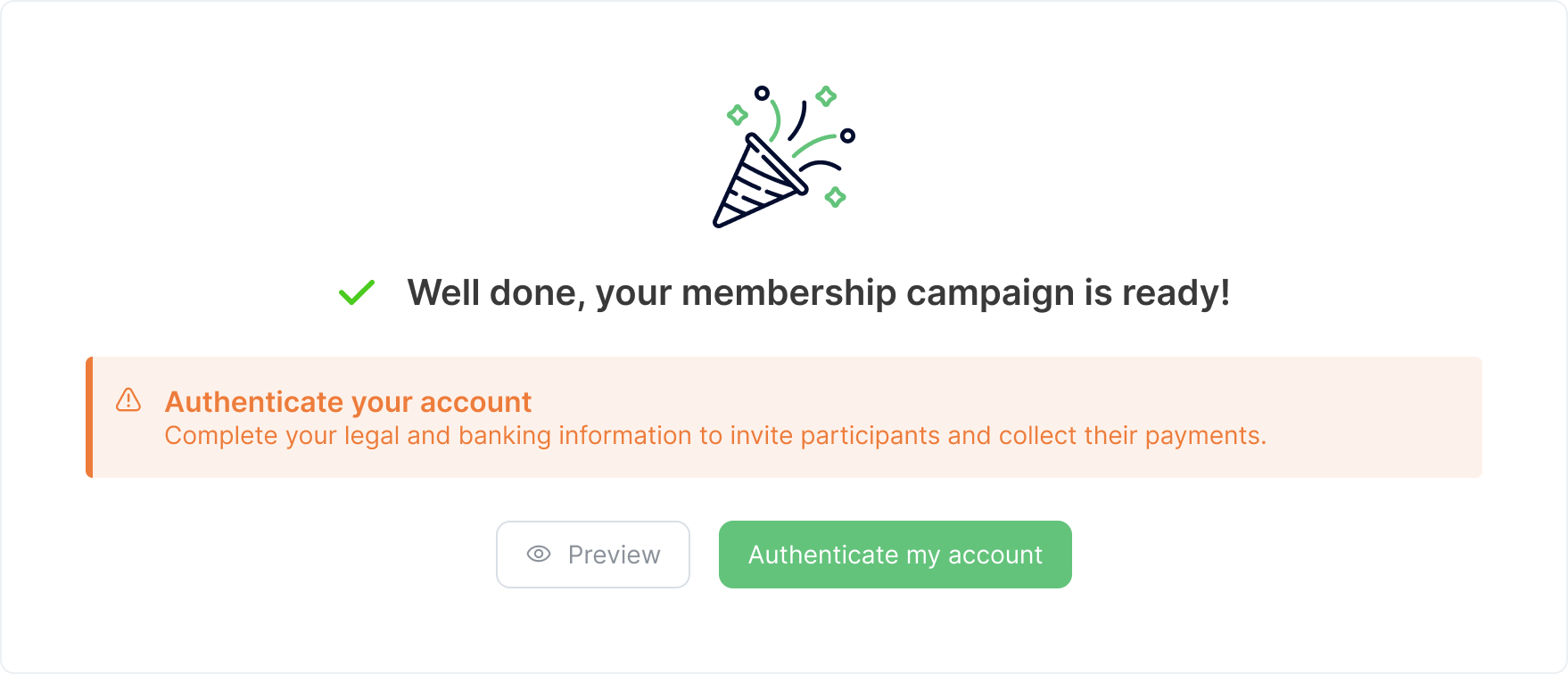Click the orange warning triangle icon

(x=128, y=401)
